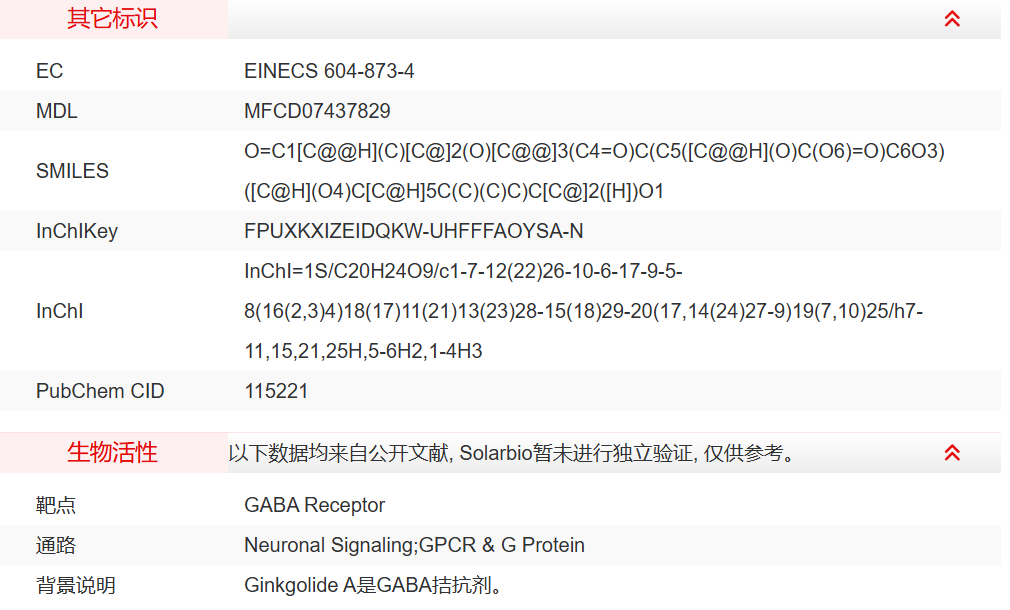
Task: Click the InChI row label
Action: (x=59, y=311)
